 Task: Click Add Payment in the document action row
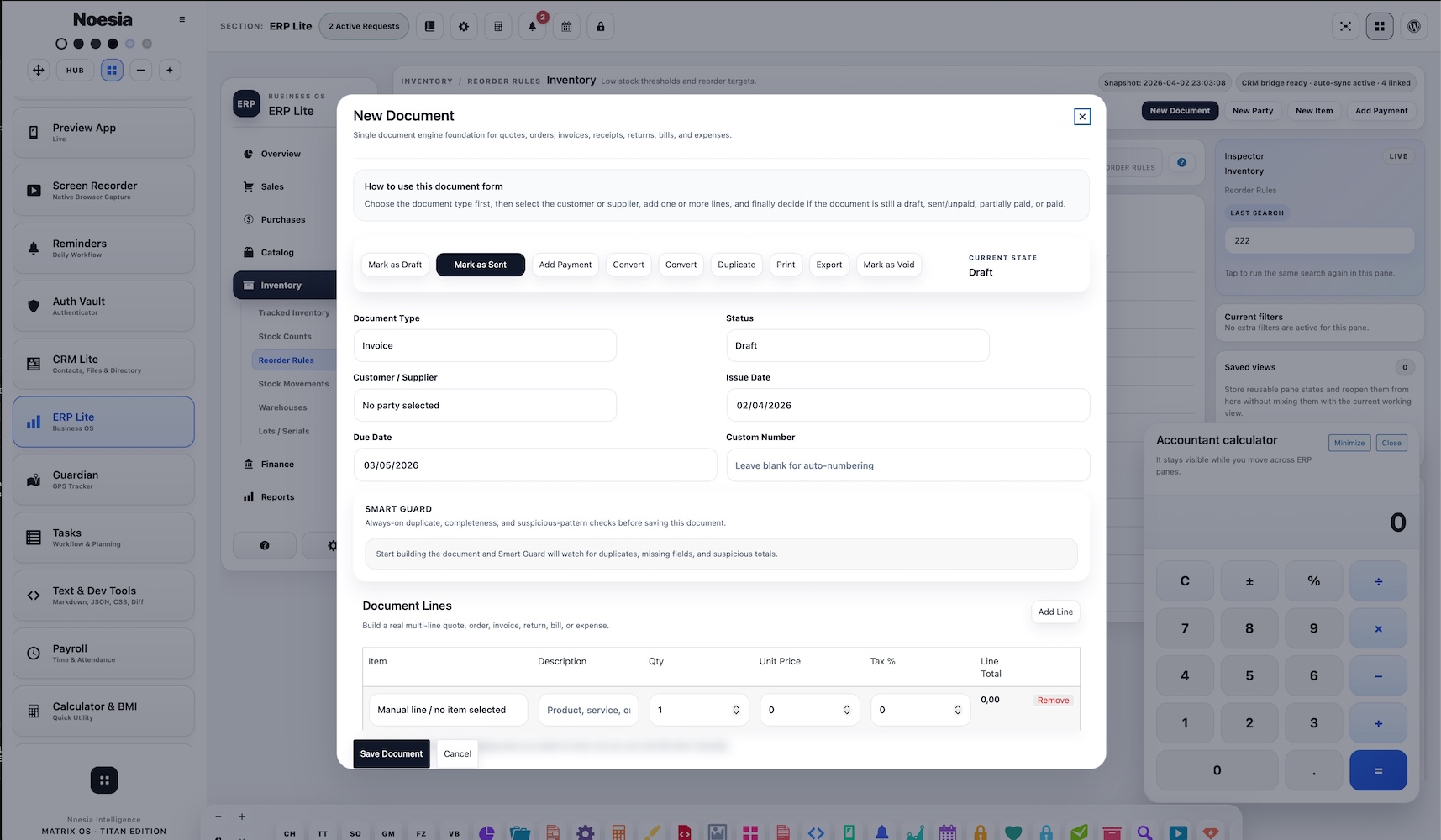click(x=565, y=265)
